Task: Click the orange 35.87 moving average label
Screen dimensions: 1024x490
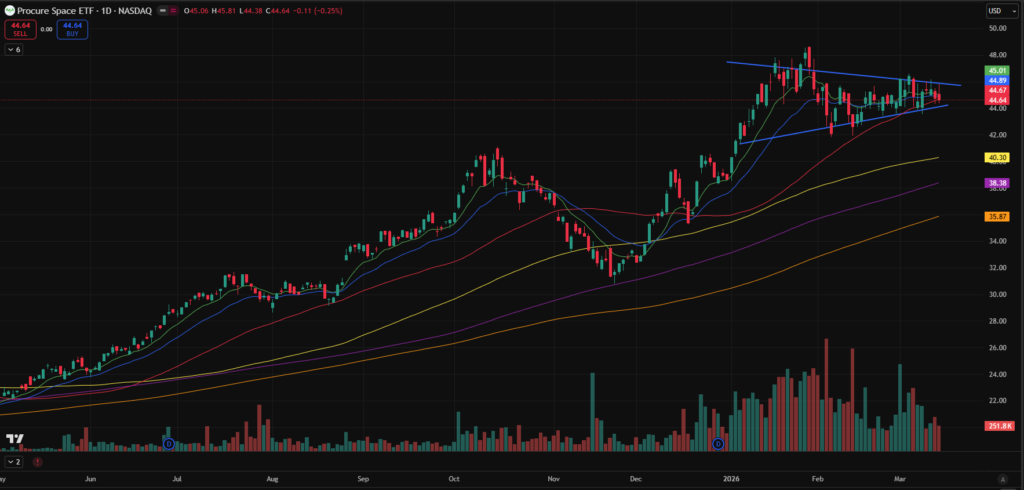Action: coord(996,216)
